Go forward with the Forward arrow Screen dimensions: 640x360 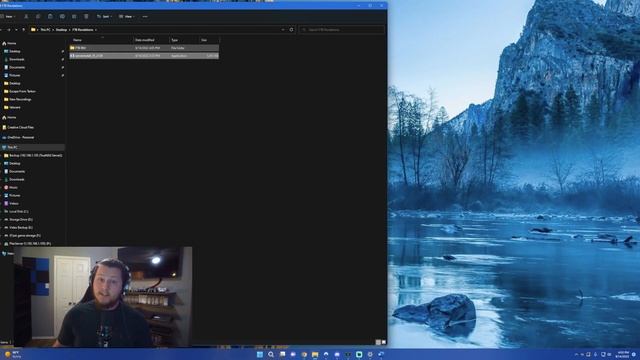pyautogui.click(x=9, y=30)
